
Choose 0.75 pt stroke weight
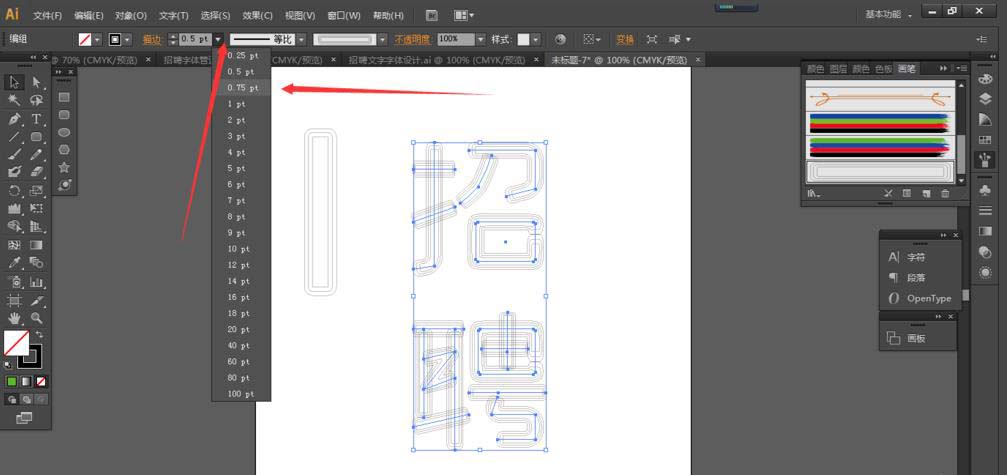point(241,88)
